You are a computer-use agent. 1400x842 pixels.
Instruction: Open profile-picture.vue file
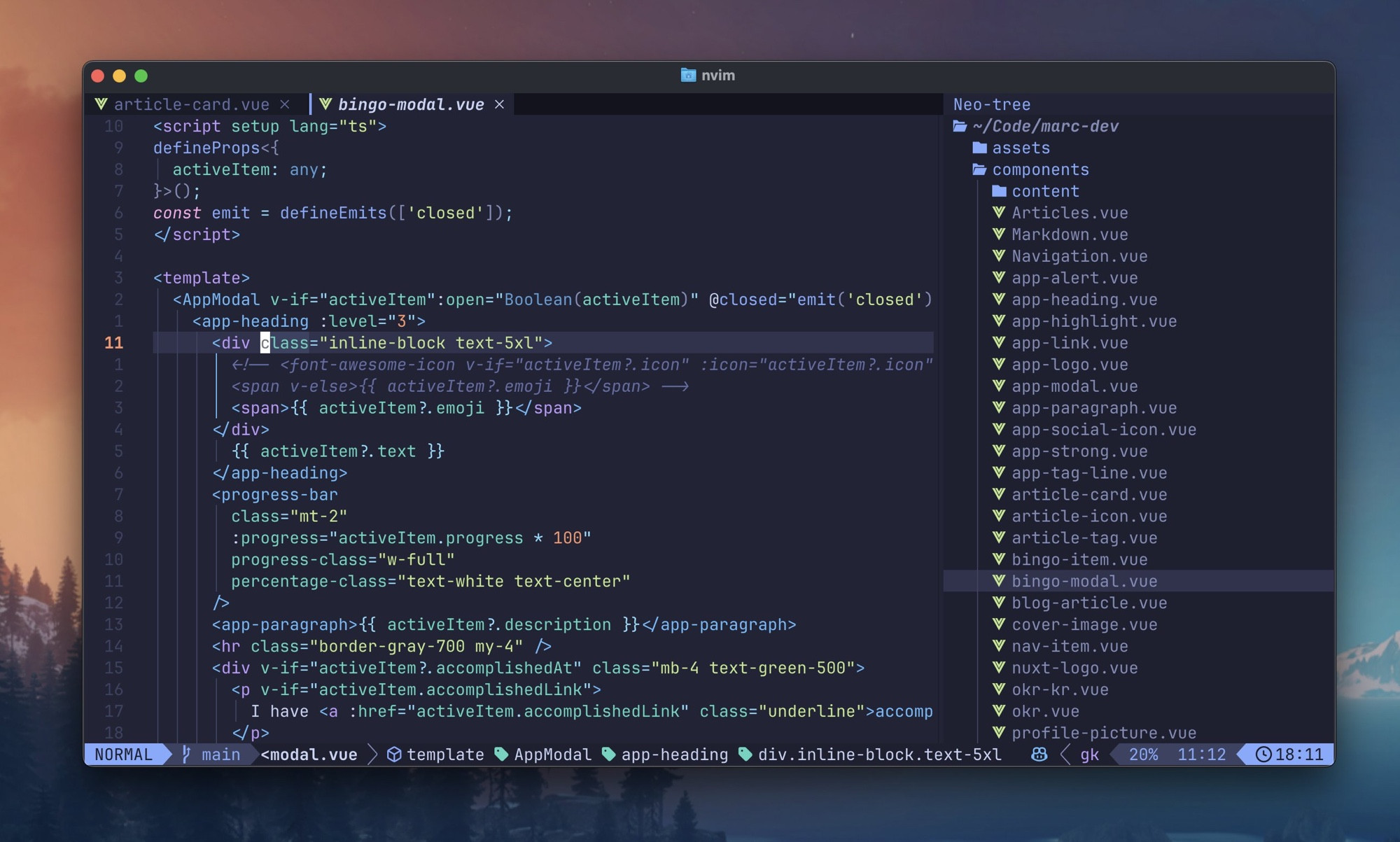tap(1104, 733)
